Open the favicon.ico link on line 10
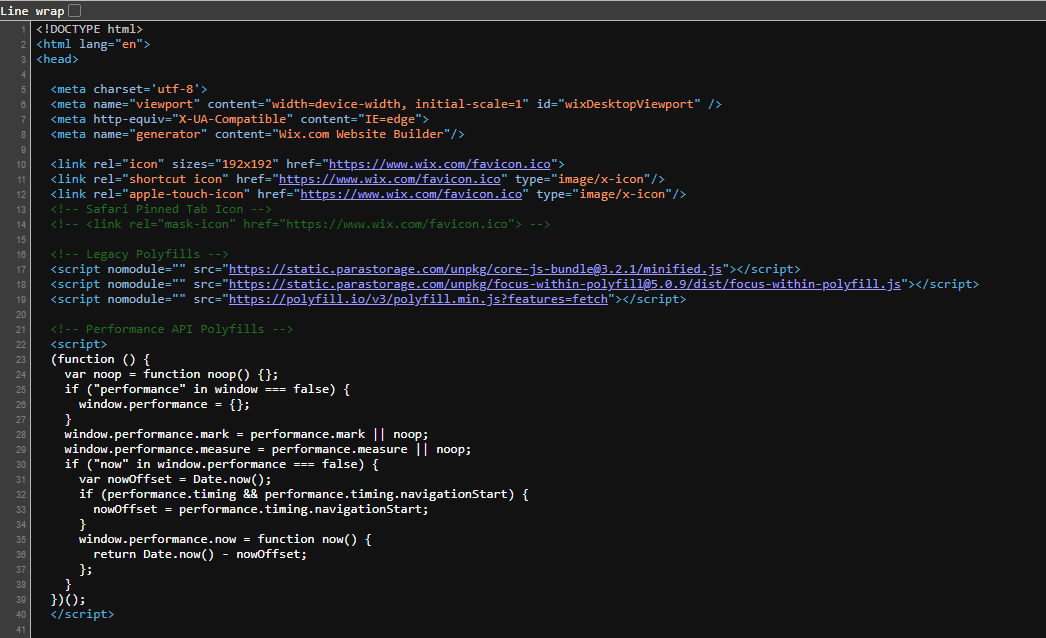 click(x=440, y=163)
